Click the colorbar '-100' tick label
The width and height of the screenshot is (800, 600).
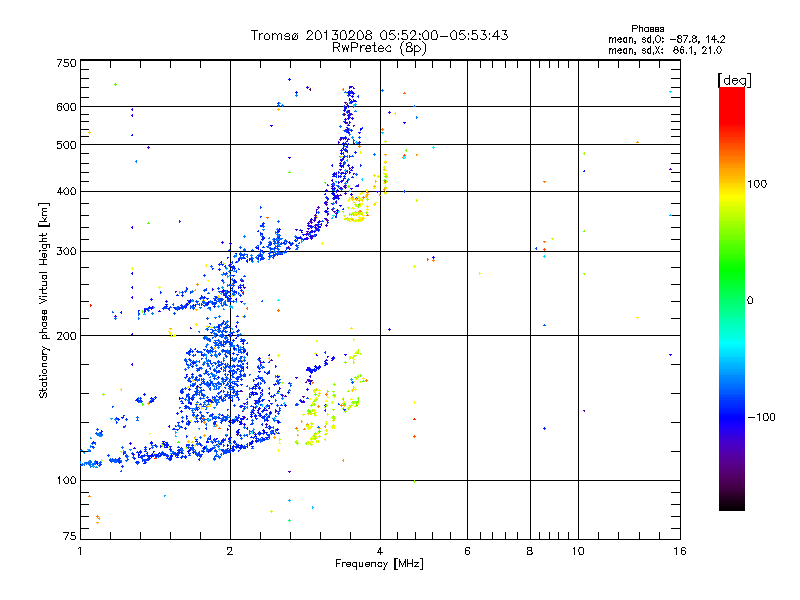pyautogui.click(x=761, y=417)
